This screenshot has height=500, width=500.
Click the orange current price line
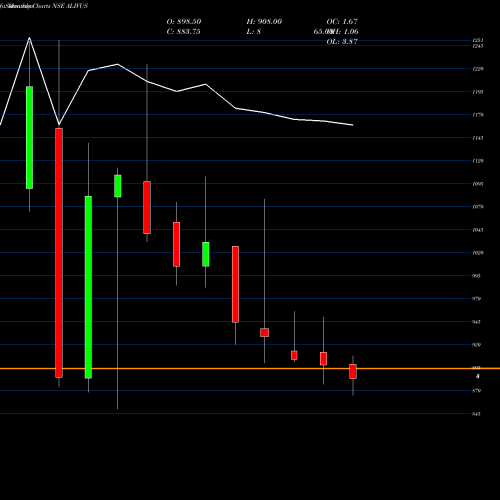click(250, 368)
